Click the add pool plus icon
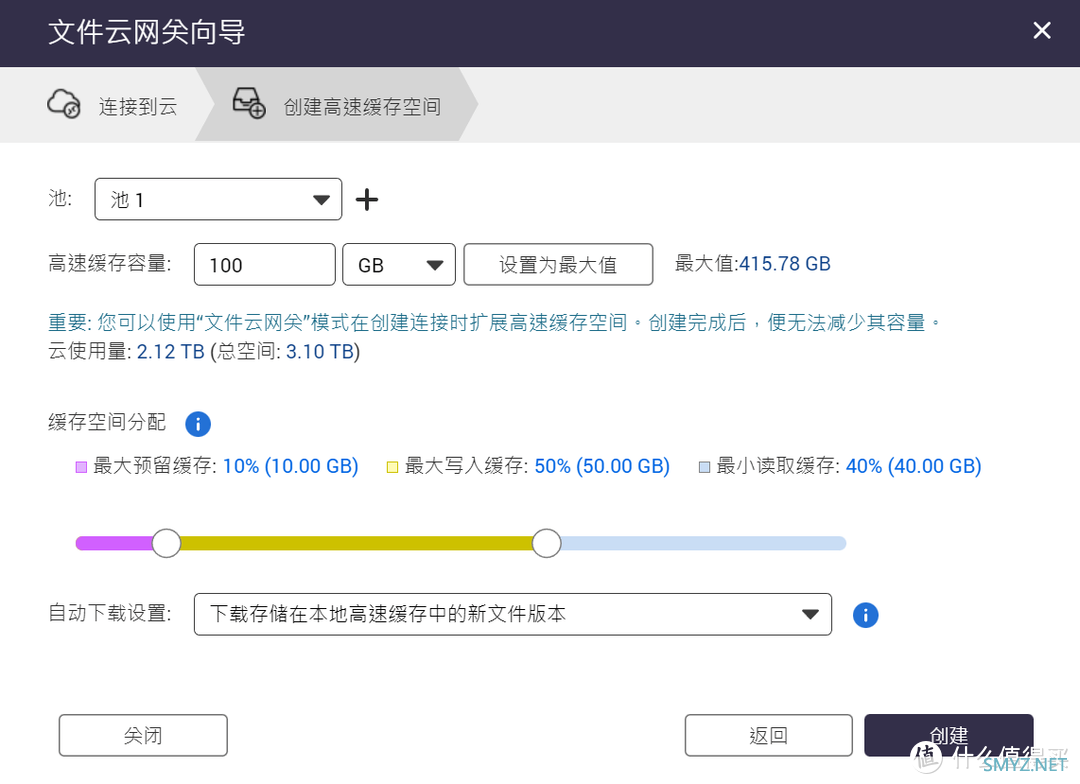The height and width of the screenshot is (784, 1080). [x=366, y=200]
